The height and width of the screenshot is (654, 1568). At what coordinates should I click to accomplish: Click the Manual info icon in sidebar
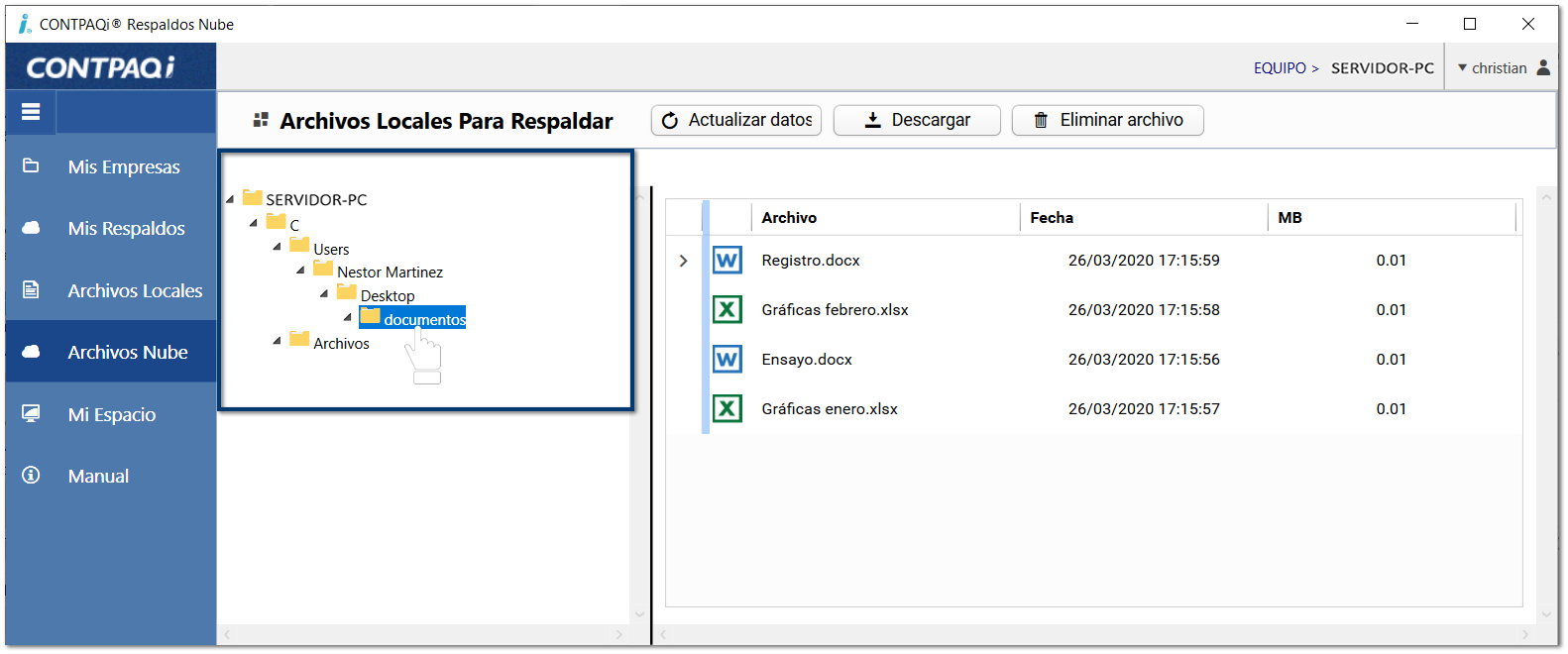(31, 476)
